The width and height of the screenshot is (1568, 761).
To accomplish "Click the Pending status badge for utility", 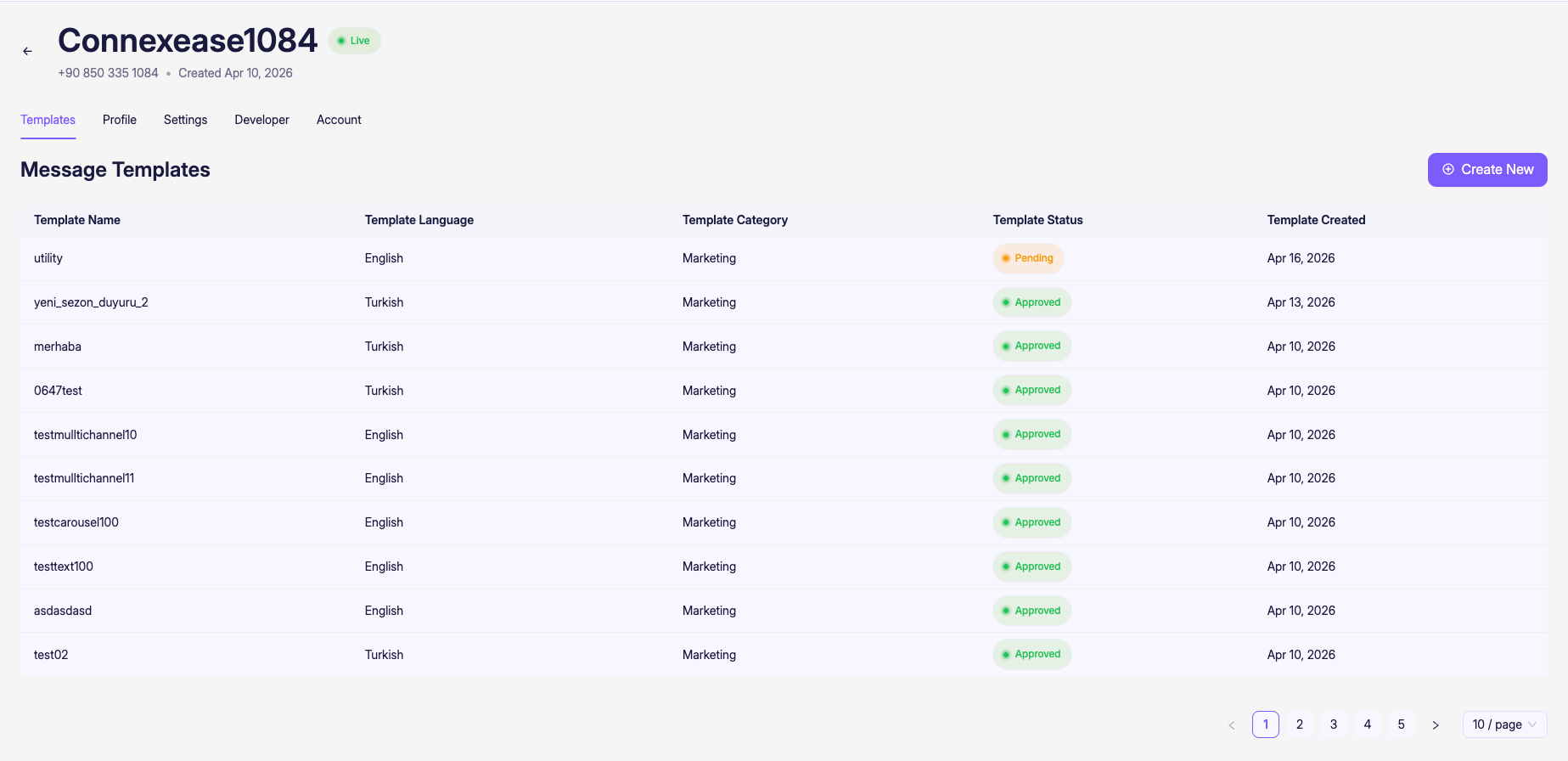I will coord(1028,258).
